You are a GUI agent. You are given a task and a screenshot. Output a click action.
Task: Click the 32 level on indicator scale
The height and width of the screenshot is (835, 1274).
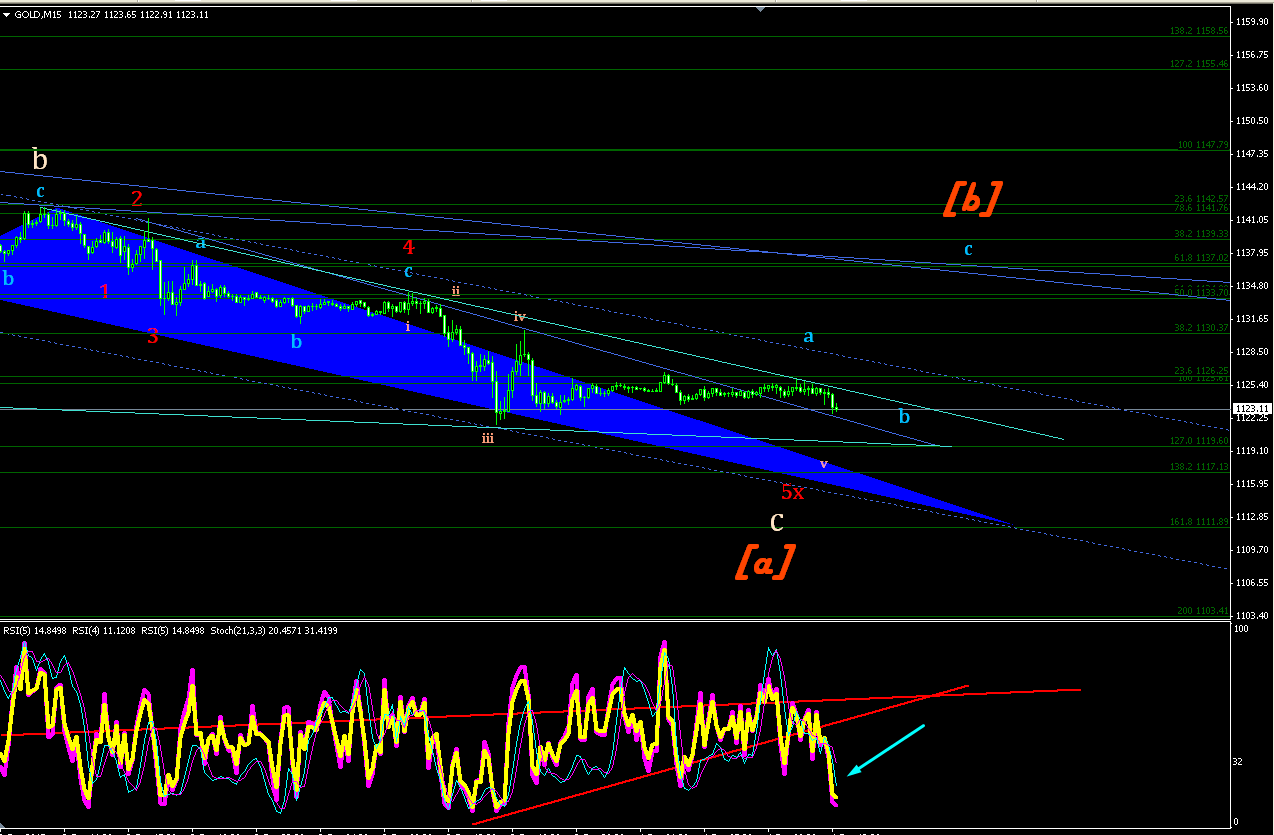(x=1240, y=762)
